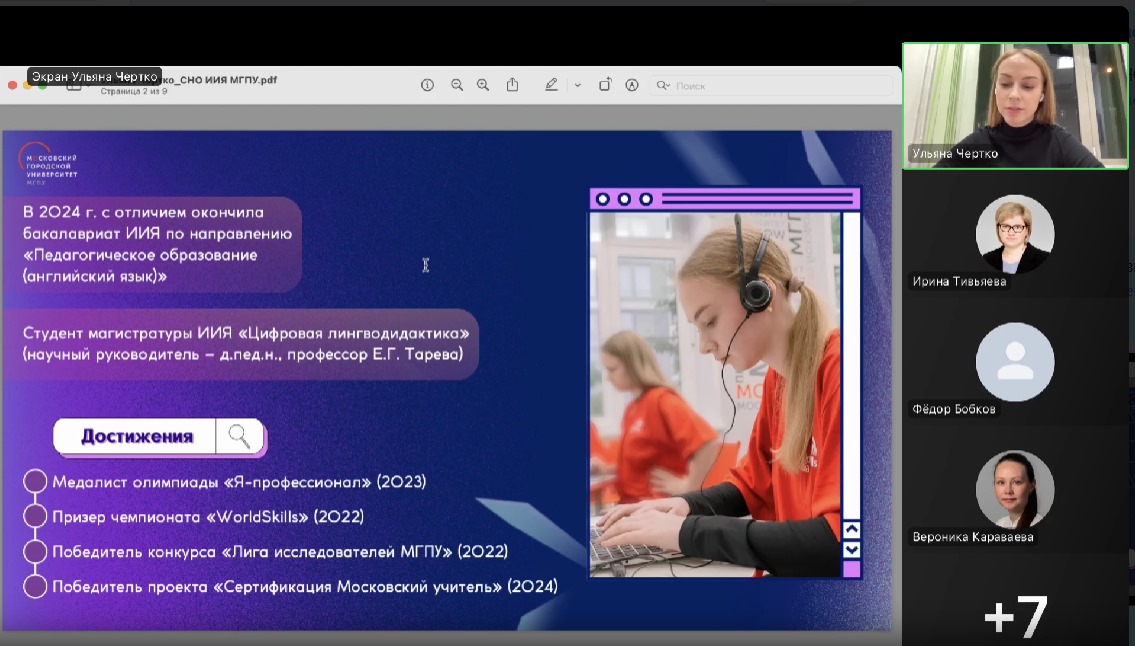Open the sidebar view button

click(x=74, y=86)
